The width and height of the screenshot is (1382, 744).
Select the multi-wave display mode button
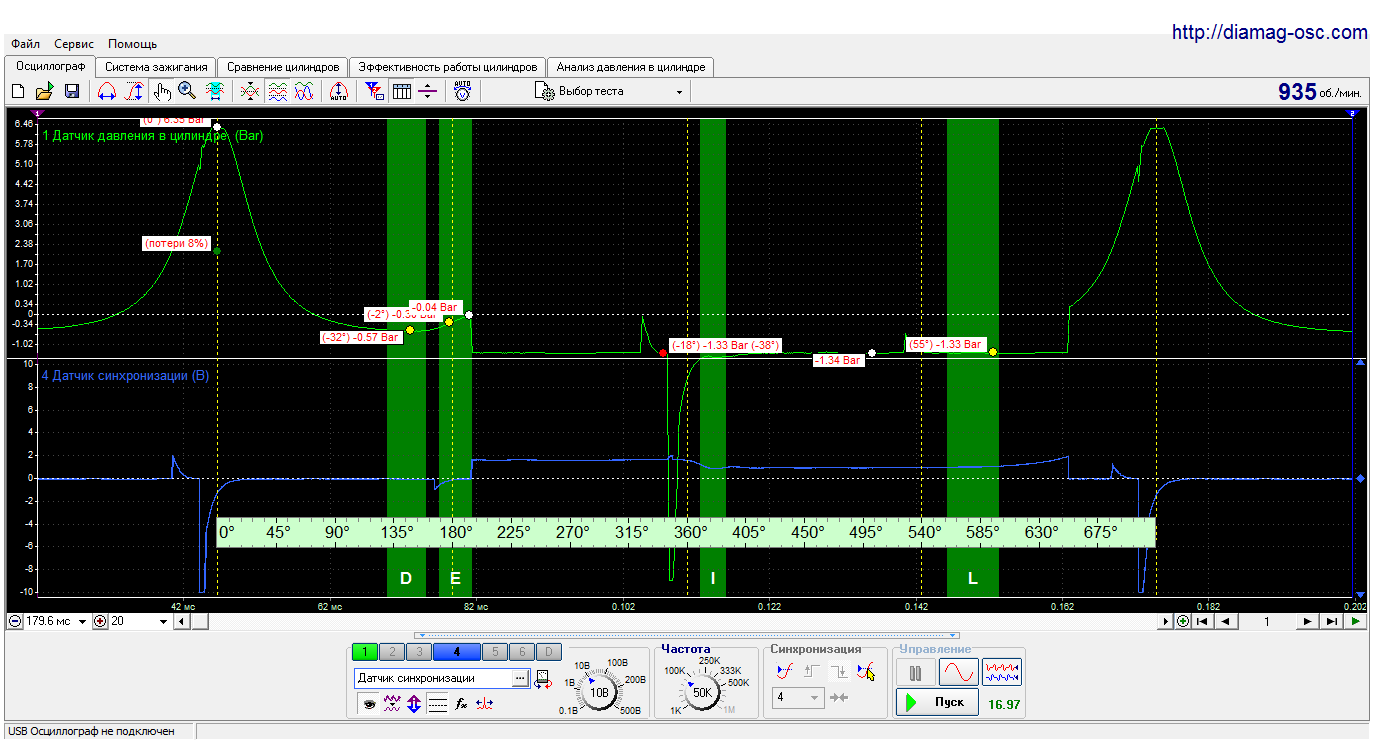click(1002, 671)
